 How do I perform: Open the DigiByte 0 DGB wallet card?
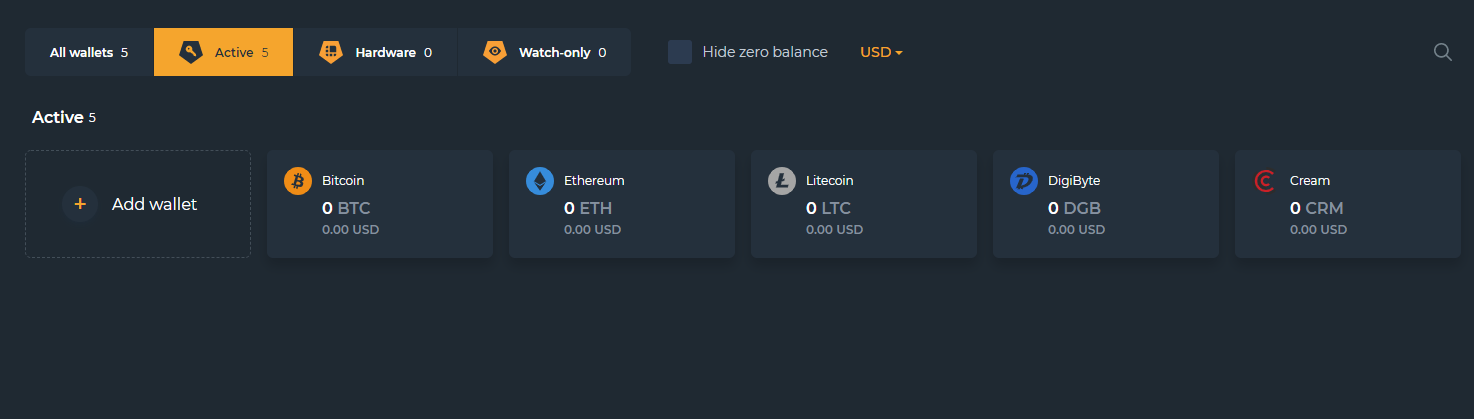1106,204
